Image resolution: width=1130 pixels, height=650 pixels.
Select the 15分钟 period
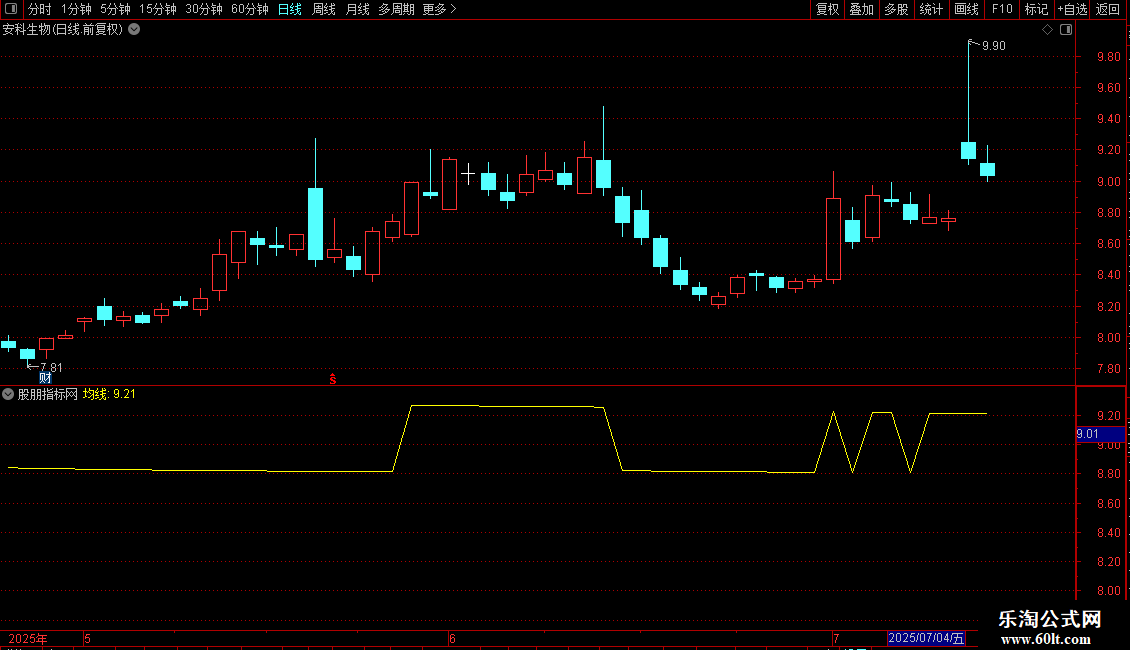pyautogui.click(x=157, y=9)
